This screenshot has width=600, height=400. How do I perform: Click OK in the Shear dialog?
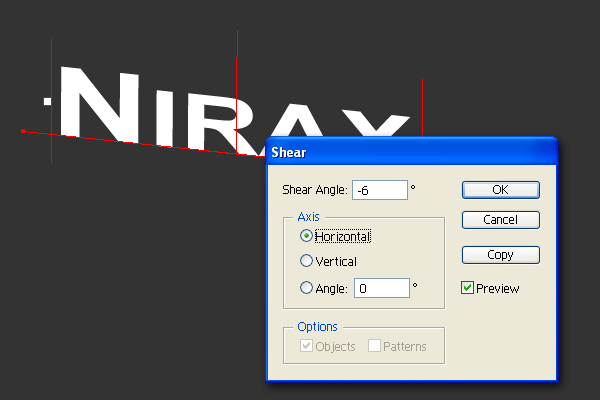[501, 190]
